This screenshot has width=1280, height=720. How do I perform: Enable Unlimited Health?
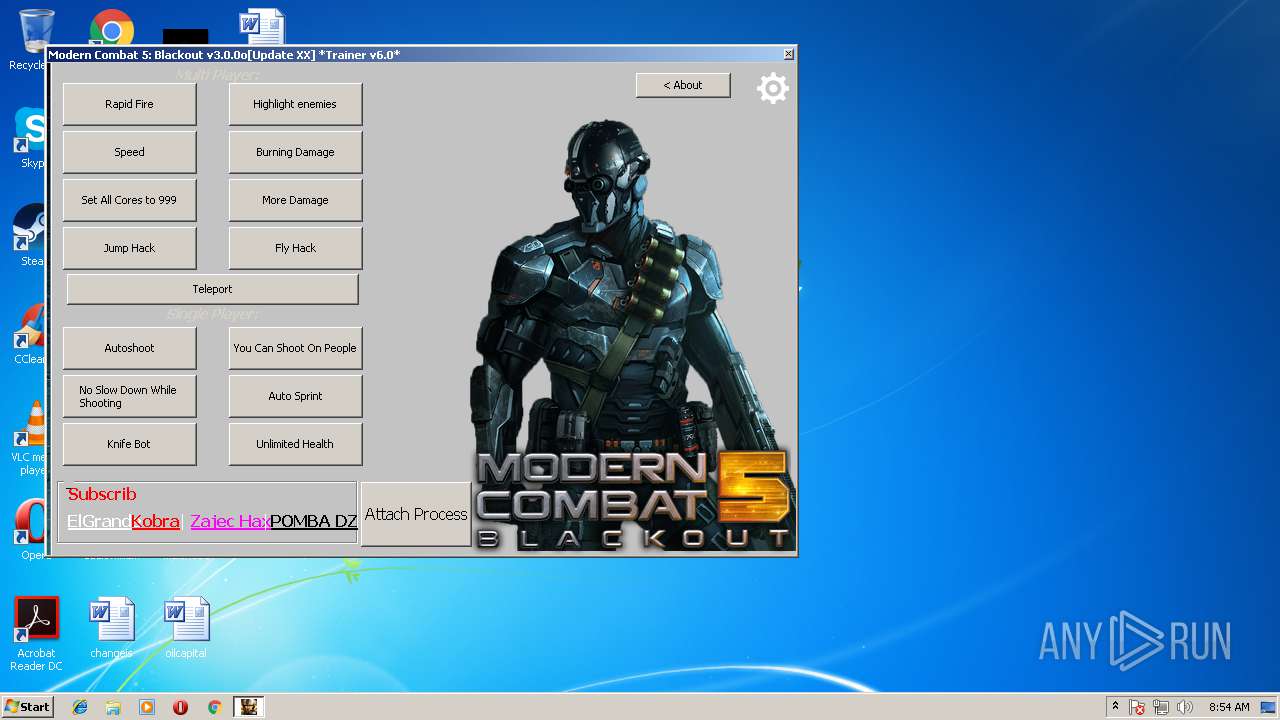[x=295, y=444]
